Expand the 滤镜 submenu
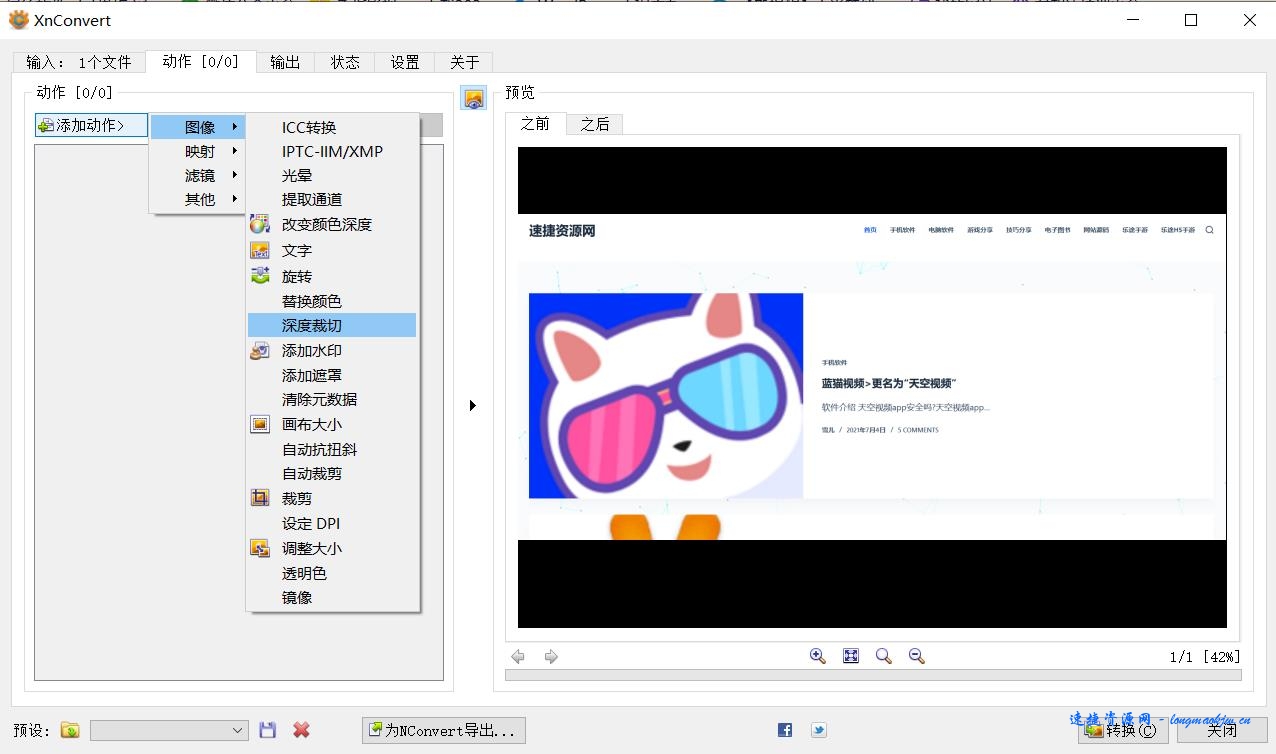 pos(198,175)
